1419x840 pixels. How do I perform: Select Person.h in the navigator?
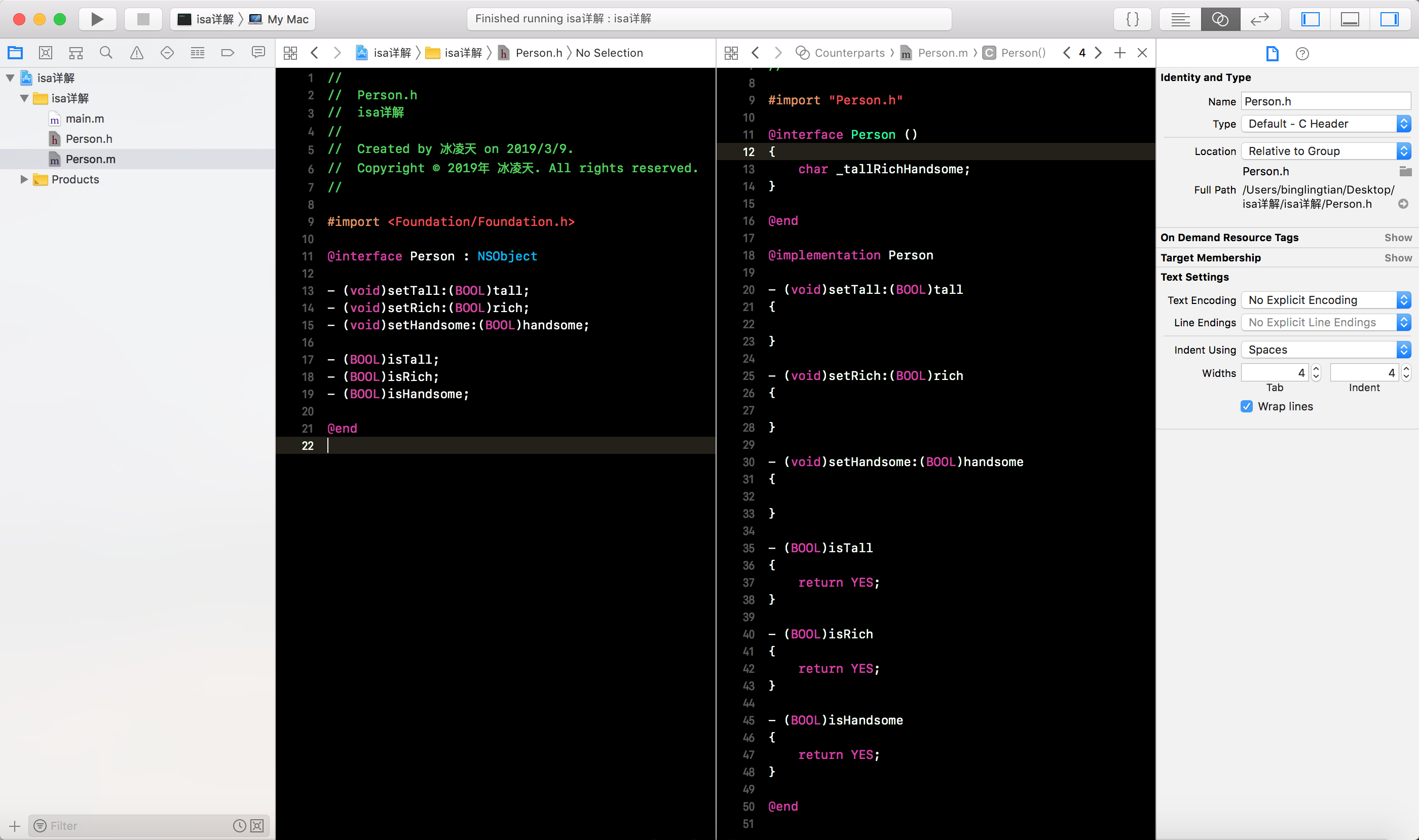88,139
